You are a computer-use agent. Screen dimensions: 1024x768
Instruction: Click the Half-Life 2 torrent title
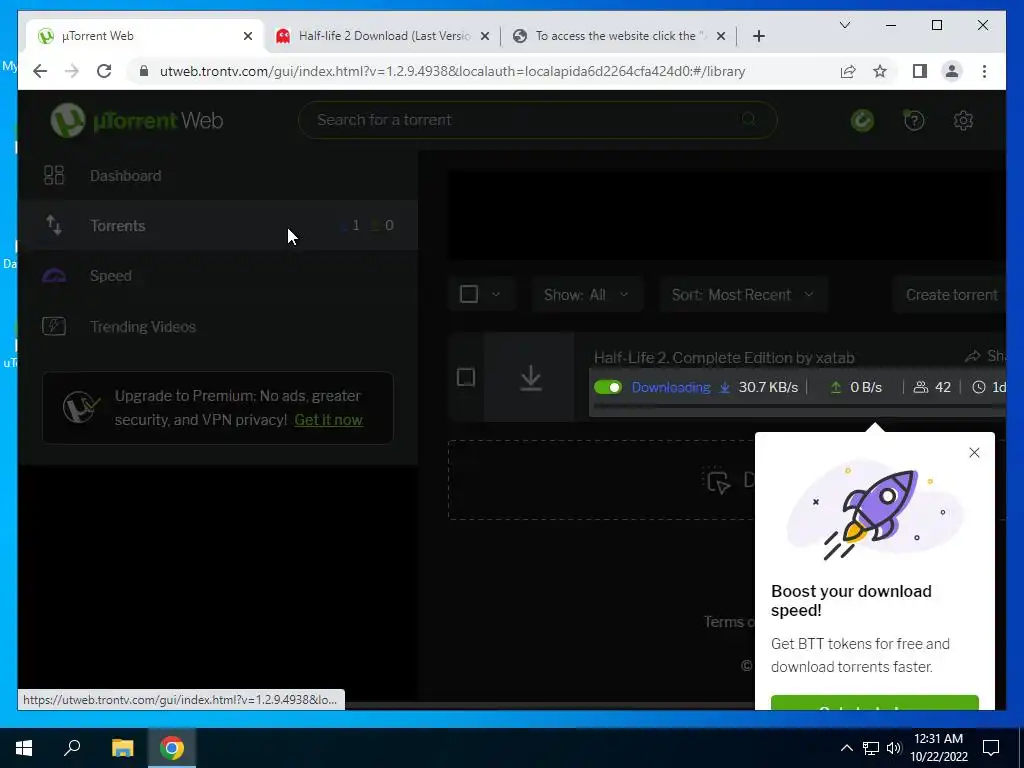724,358
